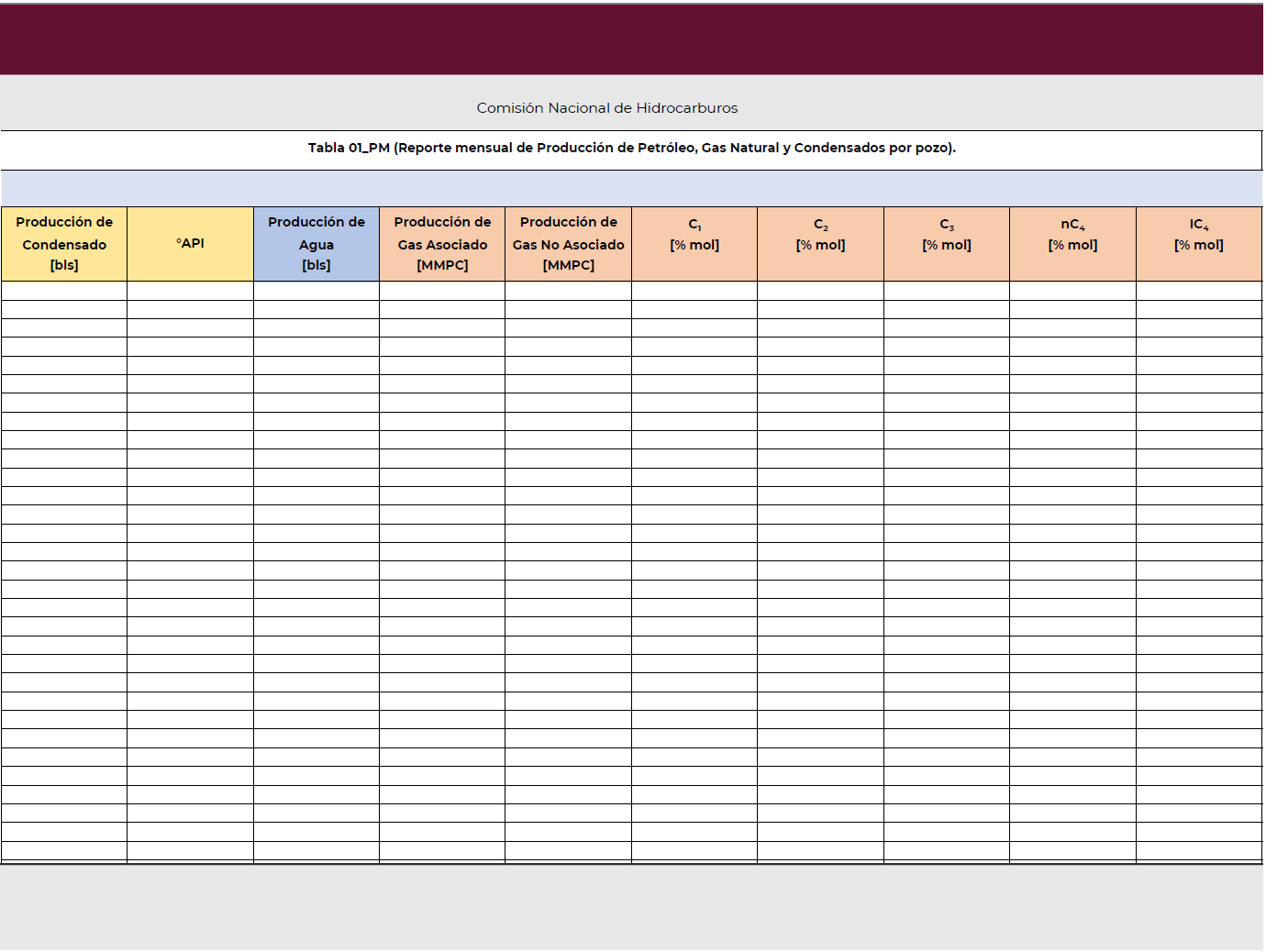
Task: Click the first C1 [% mol] data cell
Action: 694,289
